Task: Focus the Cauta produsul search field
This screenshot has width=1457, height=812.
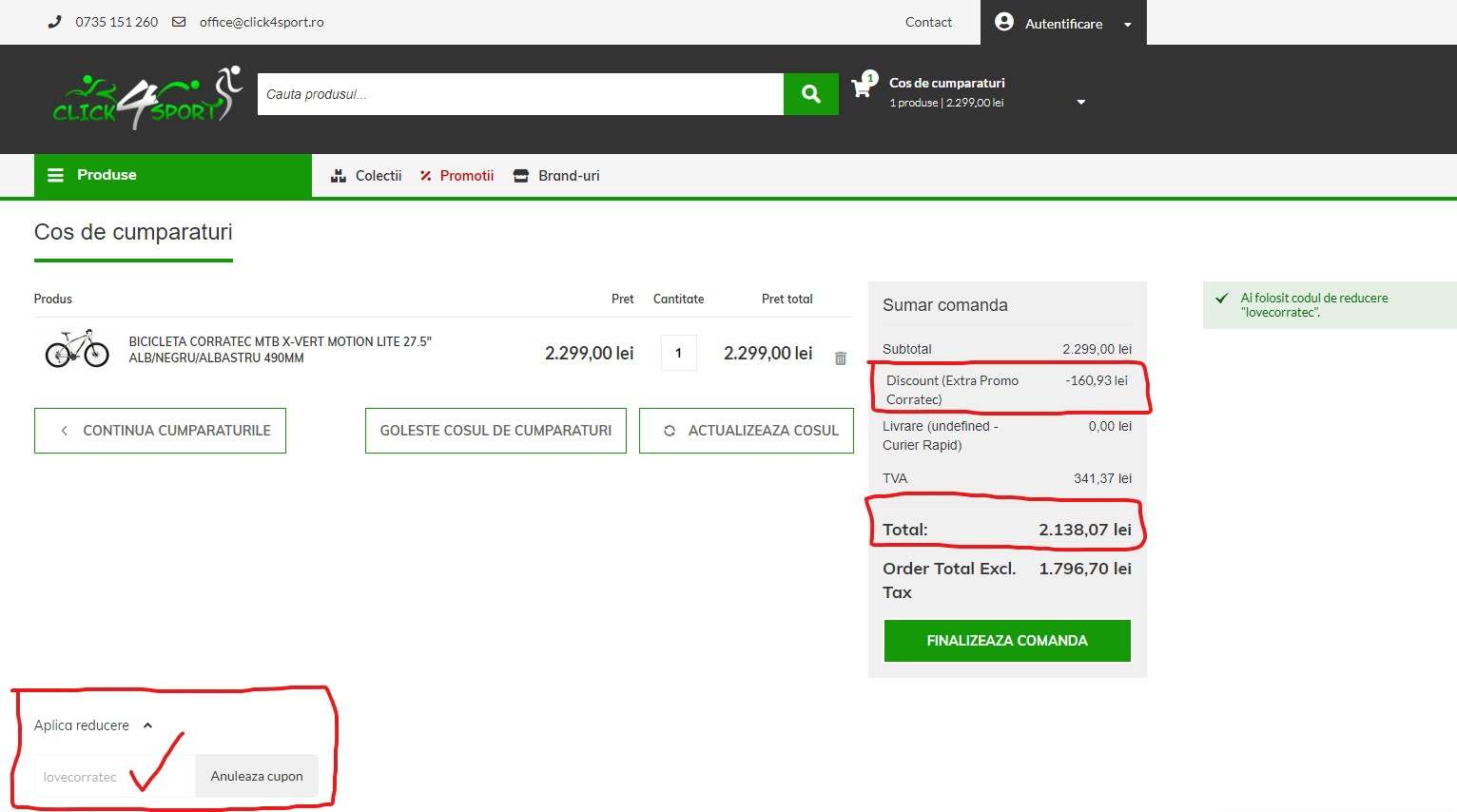Action: [x=520, y=94]
